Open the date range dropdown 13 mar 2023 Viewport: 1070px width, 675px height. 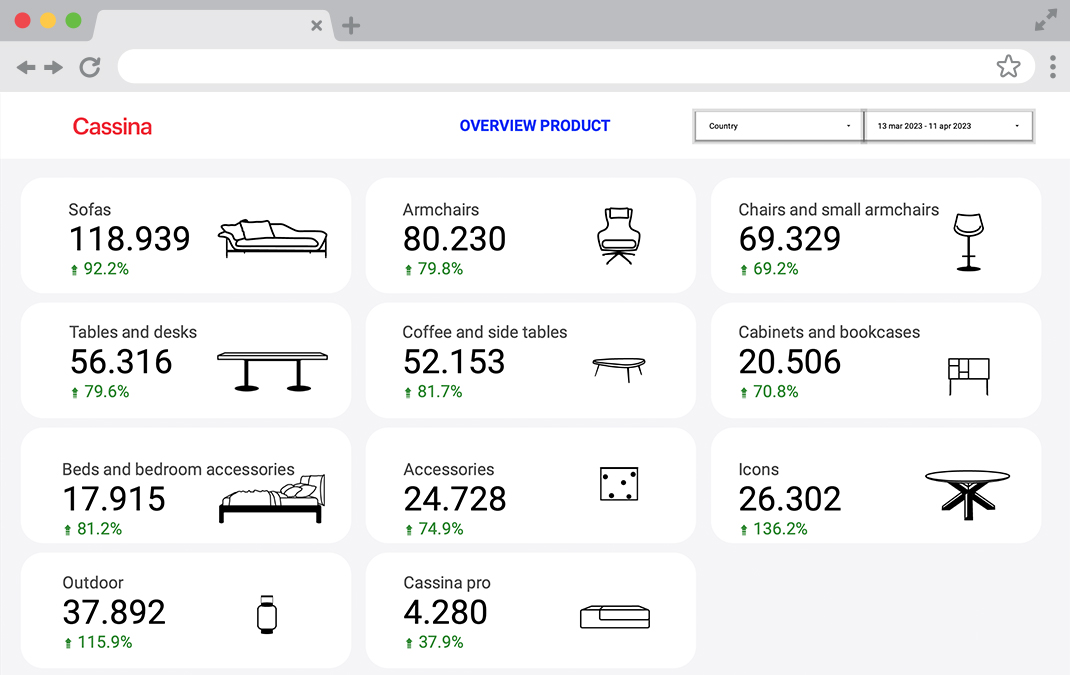pyautogui.click(x=949, y=126)
